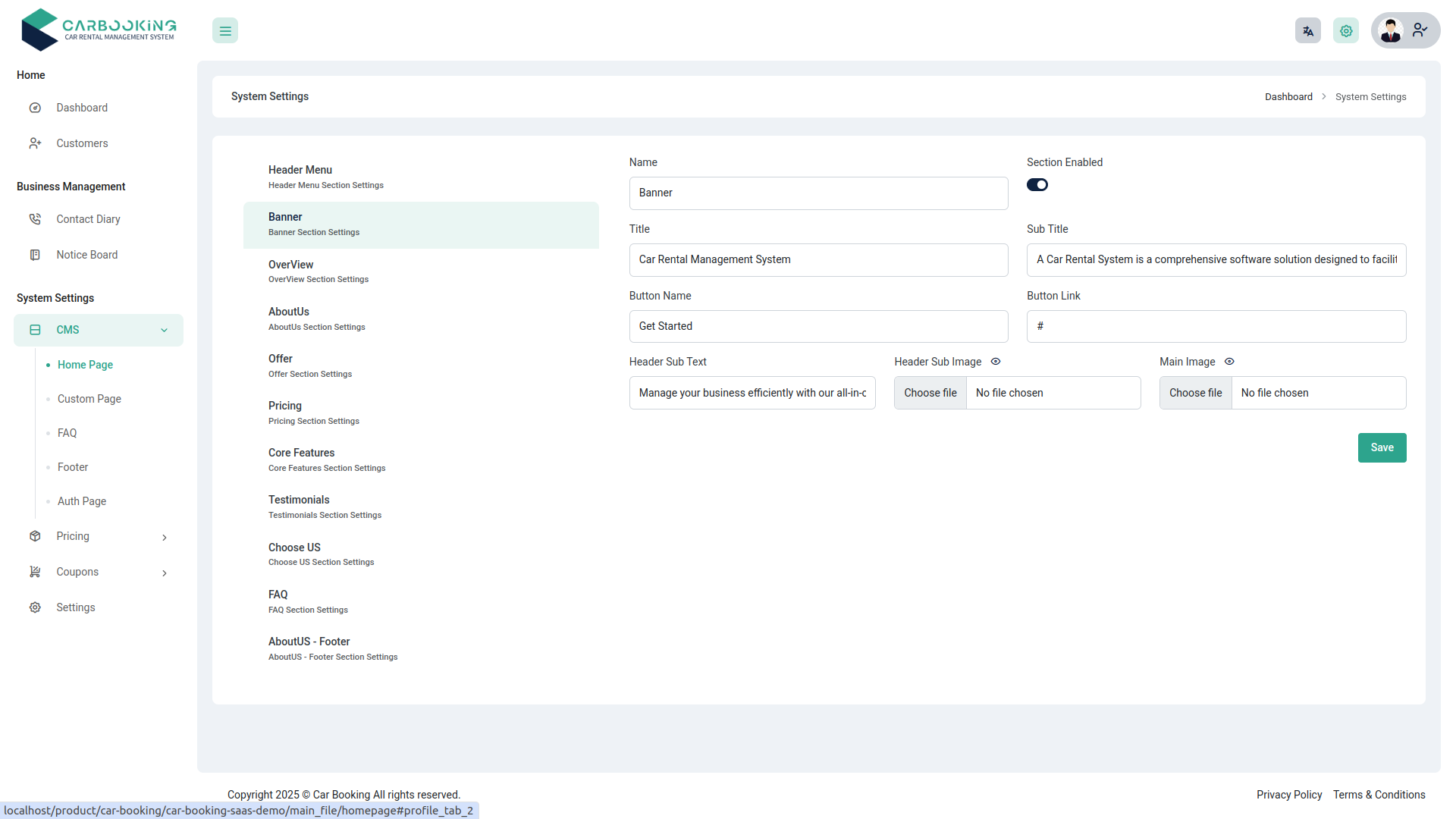Click the CarBooking logo
This screenshot has width=1456, height=819.
(98, 30)
